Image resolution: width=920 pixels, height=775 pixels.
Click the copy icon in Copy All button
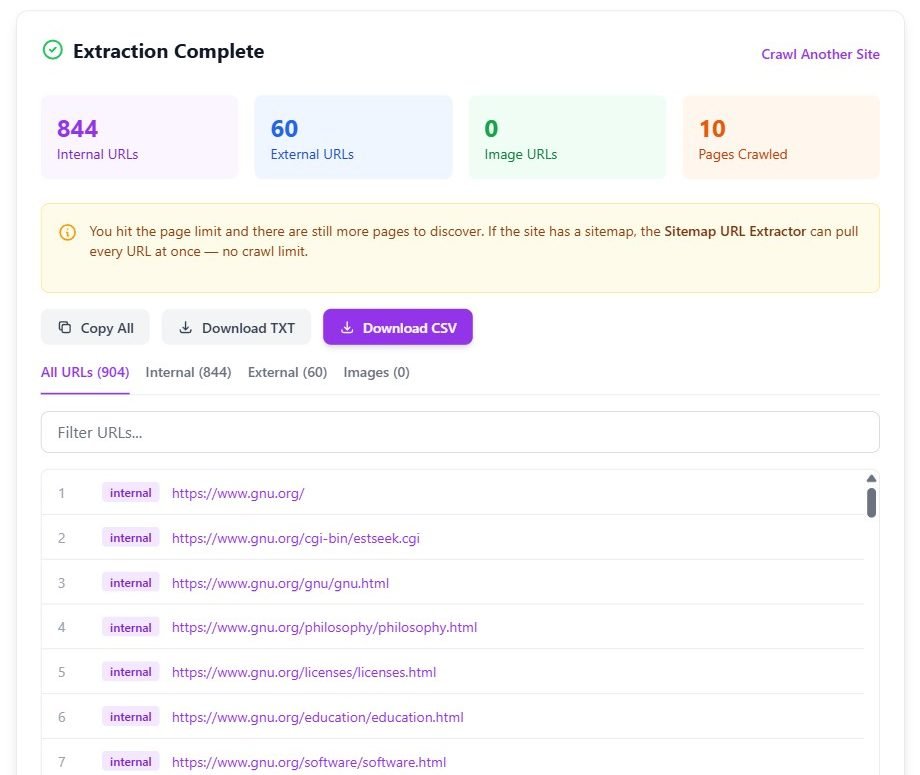[65, 327]
